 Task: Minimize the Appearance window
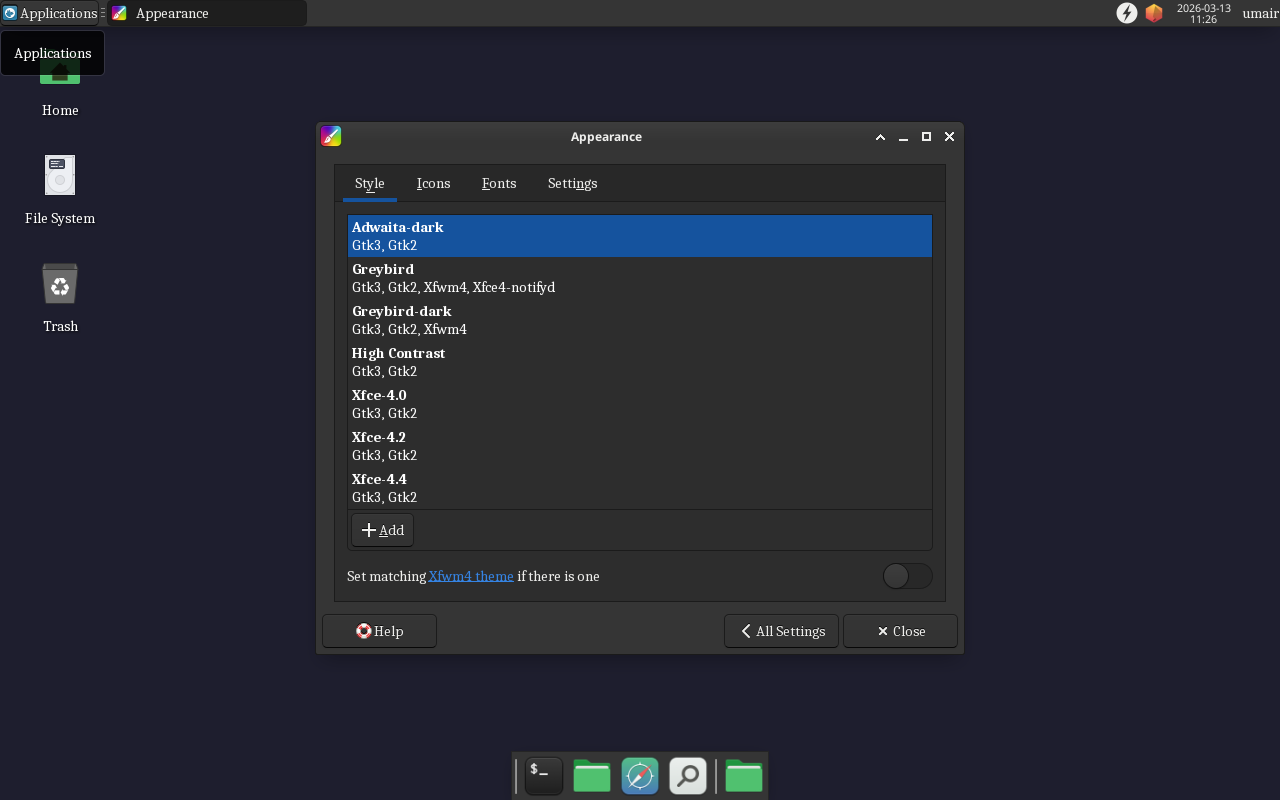pos(903,137)
